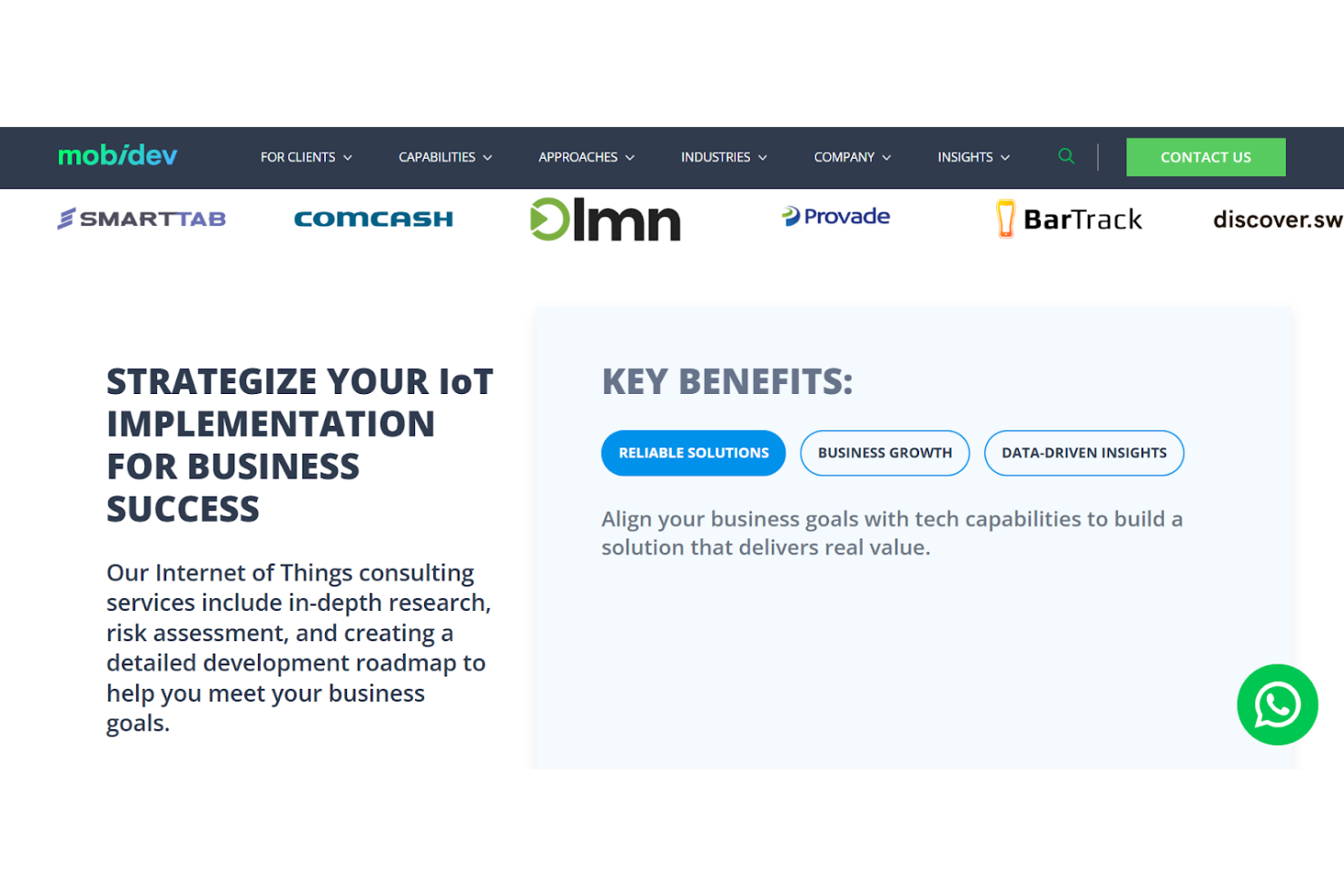This screenshot has width=1344, height=896.
Task: Open the Insights navigation menu
Action: [973, 157]
